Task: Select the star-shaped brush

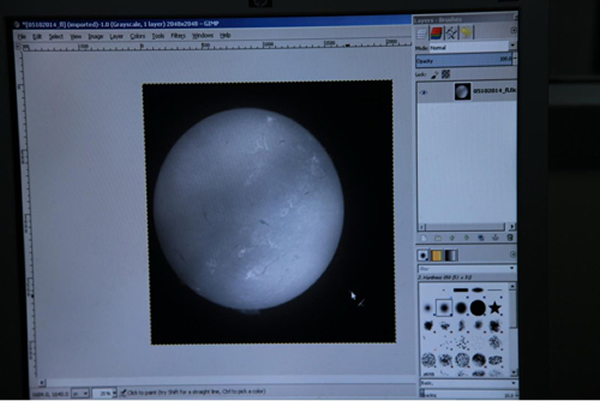Action: point(495,307)
